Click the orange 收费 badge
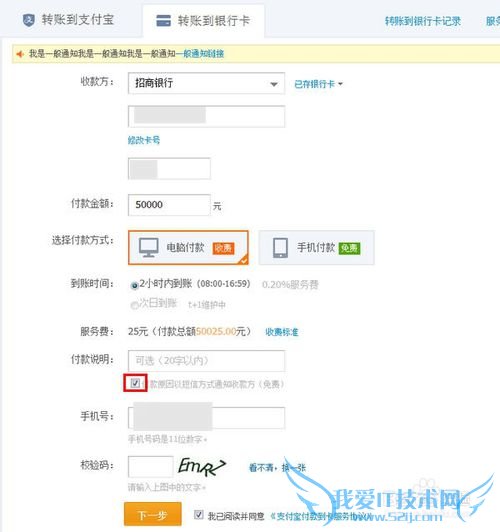This screenshot has height=532, width=500. click(223, 248)
